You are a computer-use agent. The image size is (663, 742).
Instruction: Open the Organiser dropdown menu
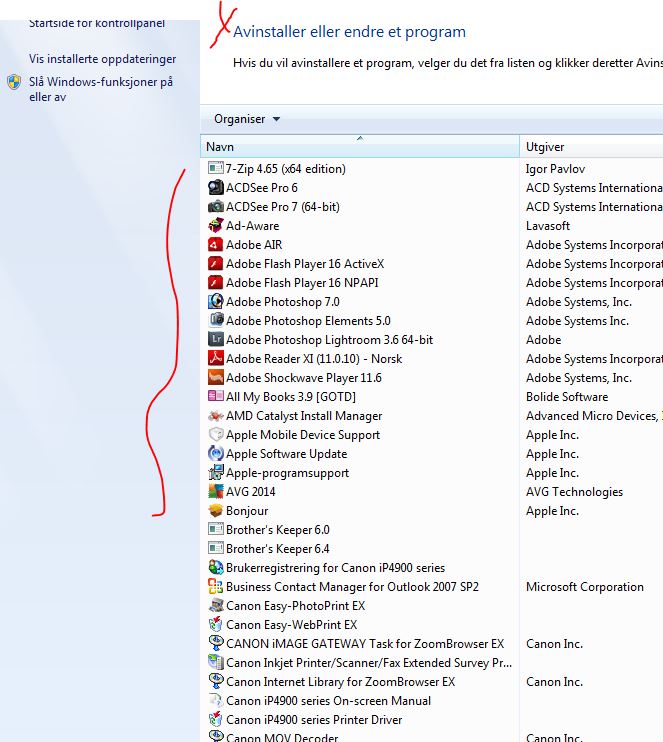coord(247,119)
